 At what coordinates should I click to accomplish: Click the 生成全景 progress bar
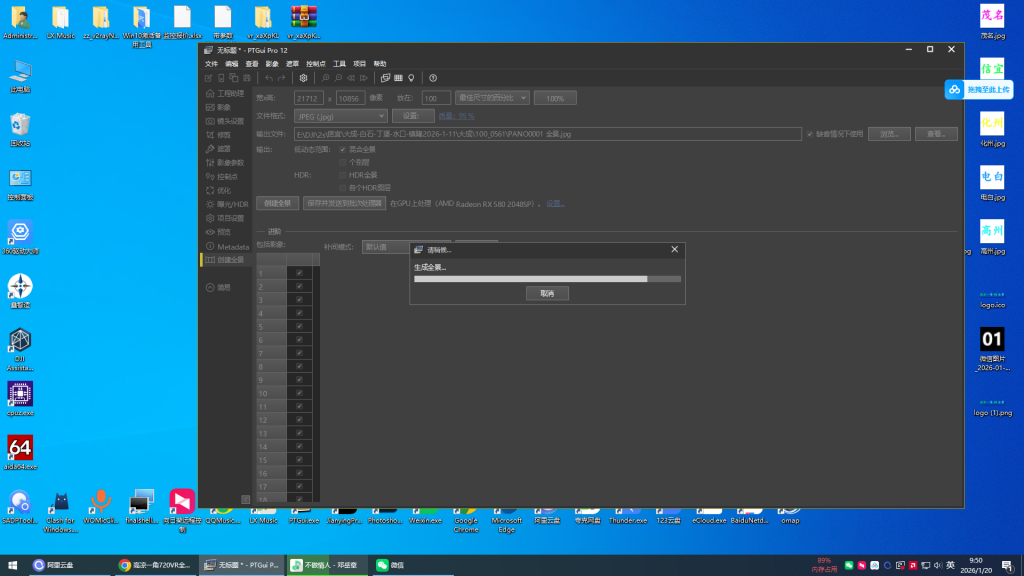pyautogui.click(x=547, y=279)
